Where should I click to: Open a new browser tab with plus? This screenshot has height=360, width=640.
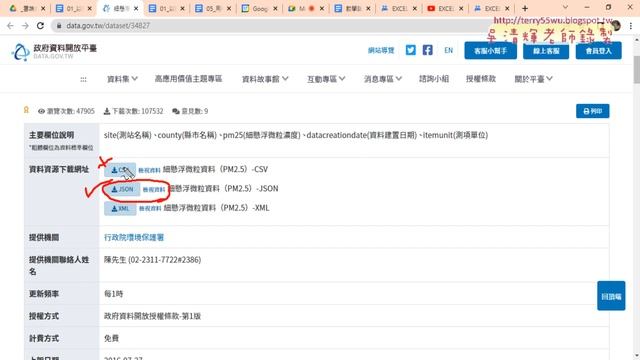(525, 8)
